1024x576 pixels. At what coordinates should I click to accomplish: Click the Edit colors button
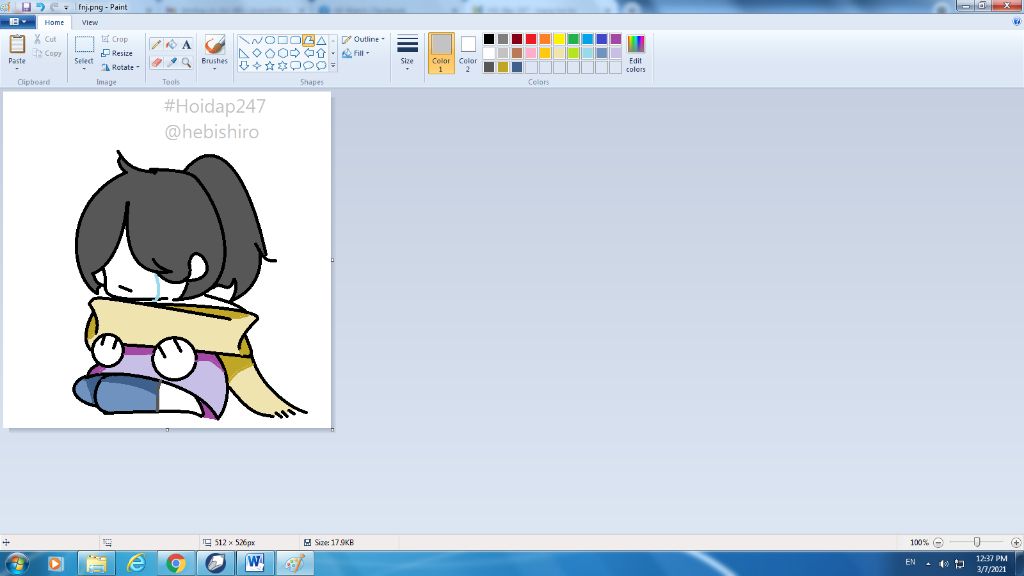(x=635, y=53)
